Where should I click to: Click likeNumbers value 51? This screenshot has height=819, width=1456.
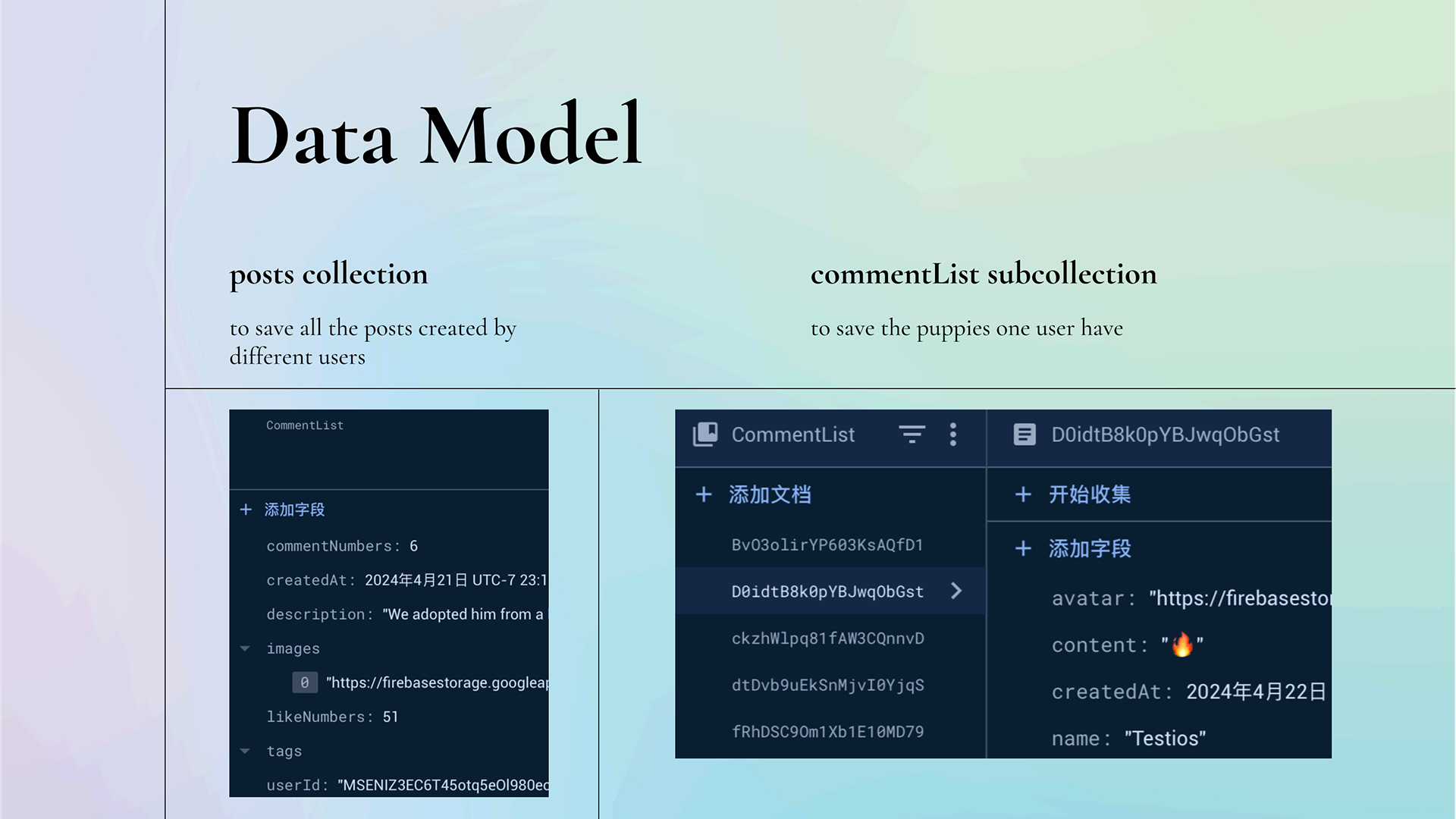click(x=390, y=717)
